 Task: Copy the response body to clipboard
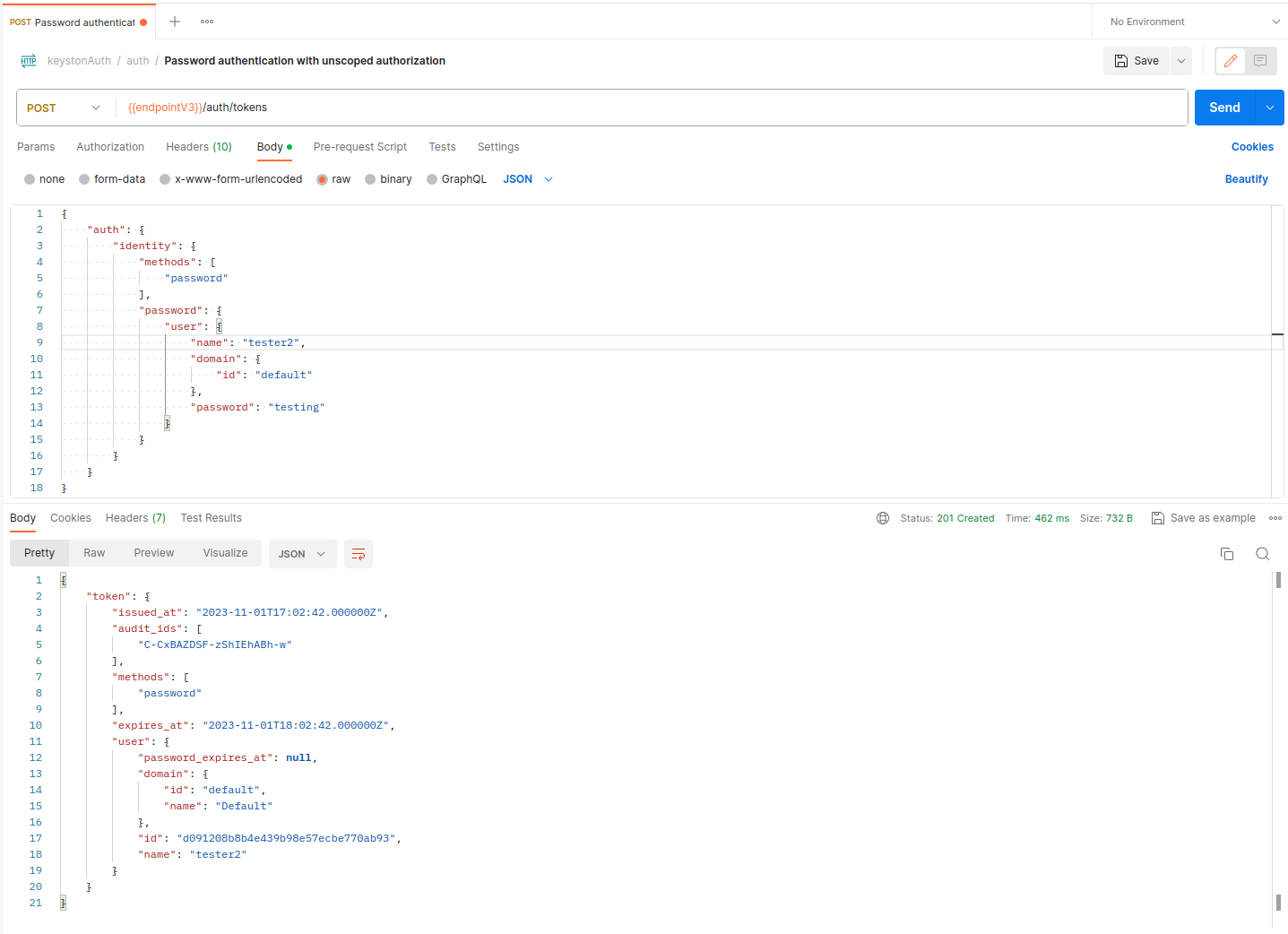click(1227, 554)
